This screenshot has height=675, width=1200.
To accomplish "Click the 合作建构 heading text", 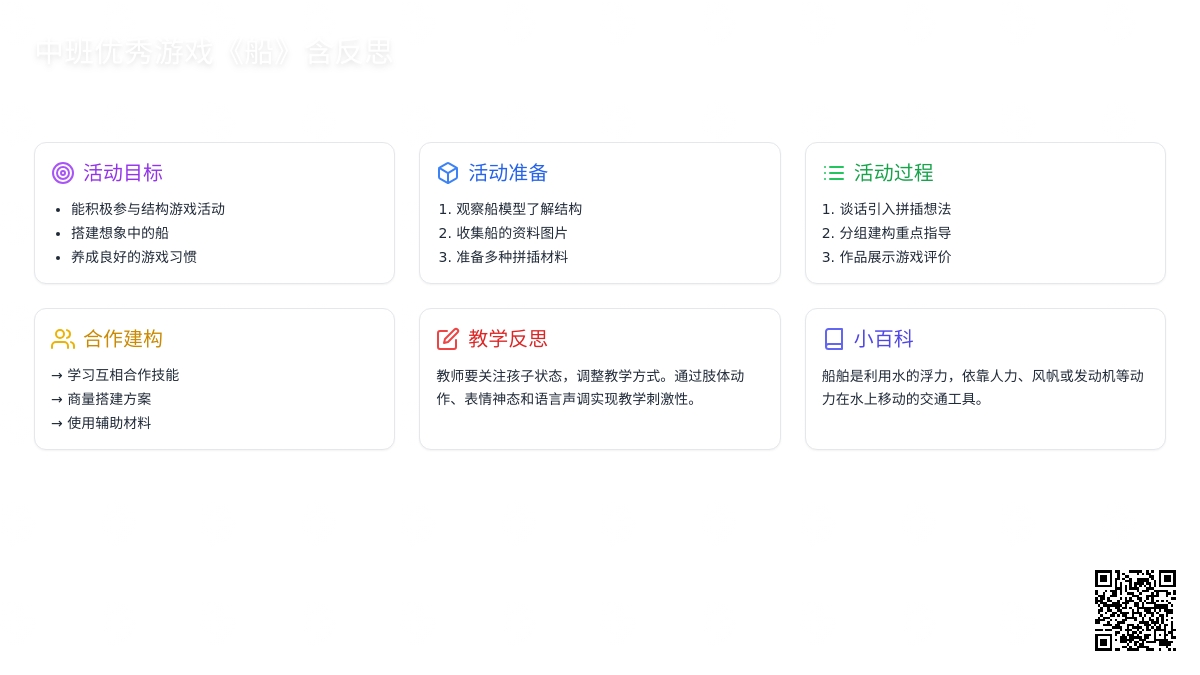I will click(123, 339).
